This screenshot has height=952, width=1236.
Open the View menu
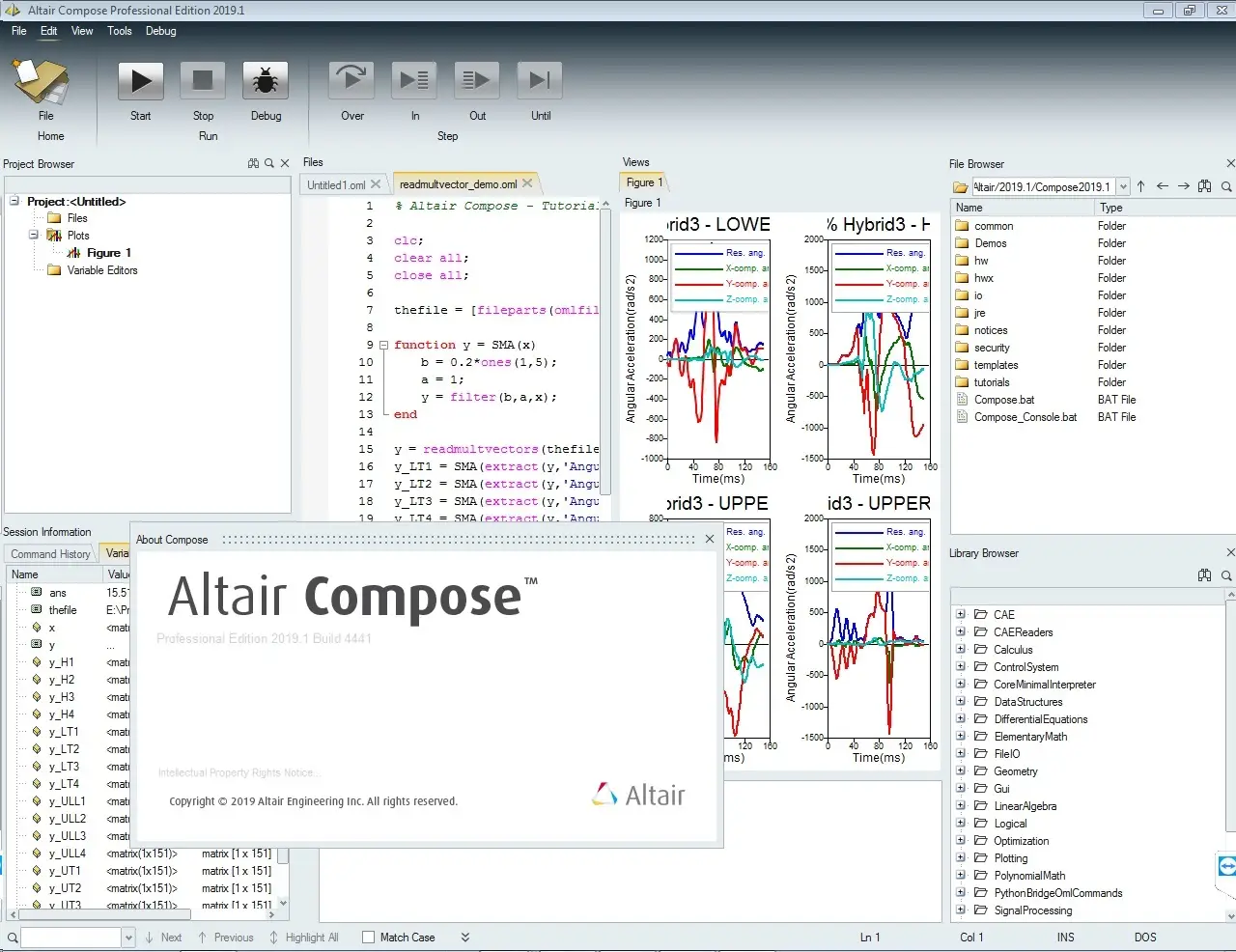click(82, 31)
